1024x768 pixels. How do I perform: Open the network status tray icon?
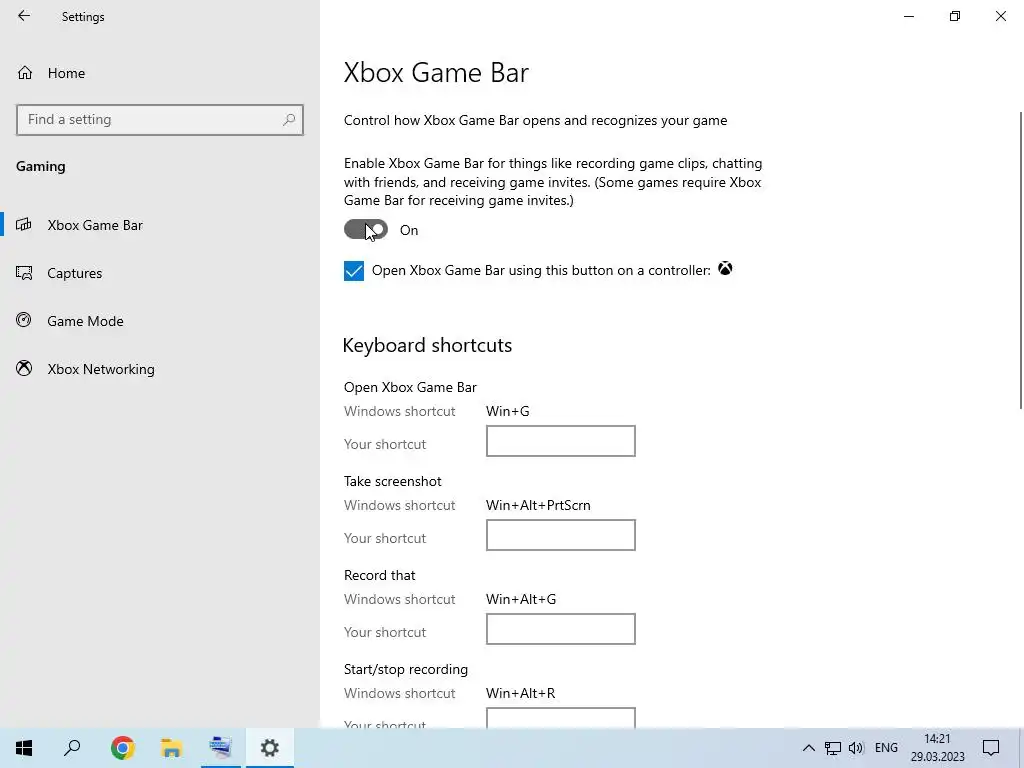click(833, 748)
